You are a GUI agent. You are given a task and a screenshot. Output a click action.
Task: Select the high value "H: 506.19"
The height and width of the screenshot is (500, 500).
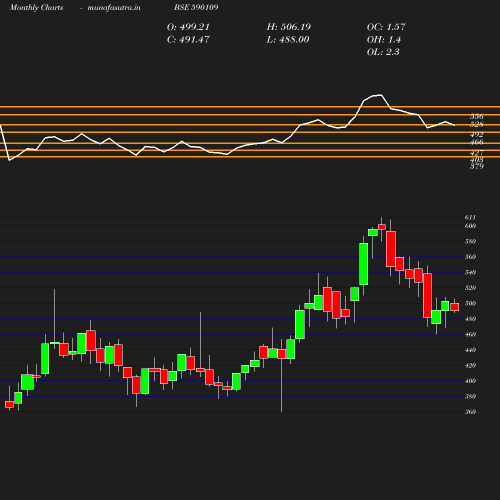[289, 27]
